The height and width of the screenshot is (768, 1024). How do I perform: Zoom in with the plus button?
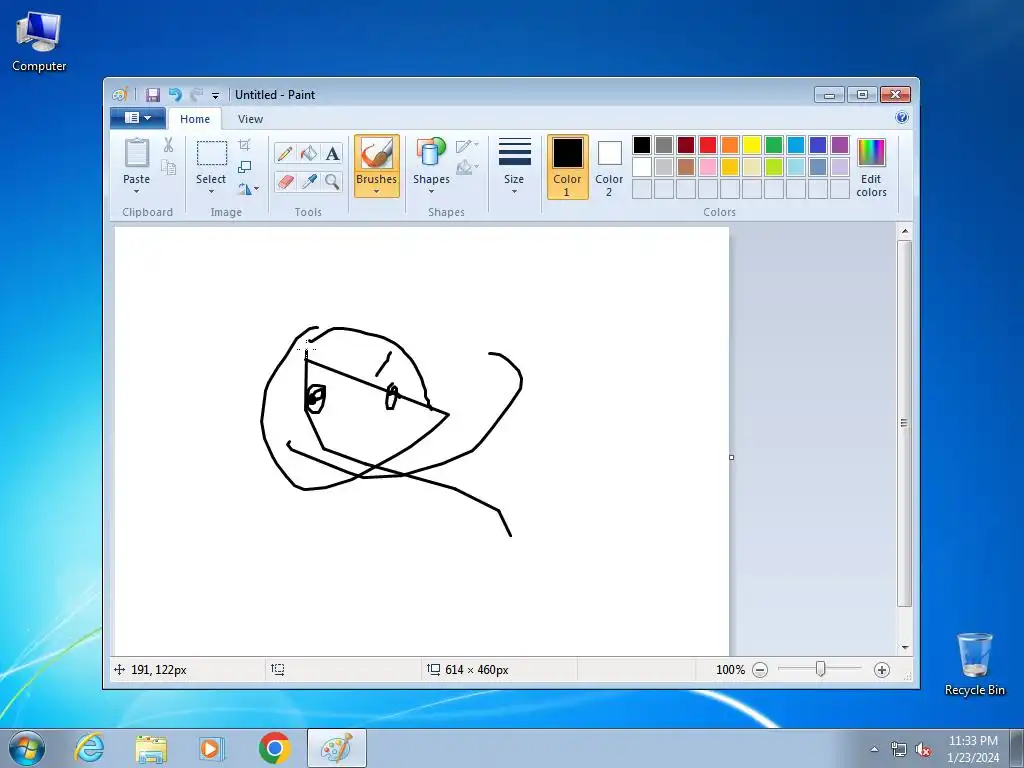pos(882,669)
